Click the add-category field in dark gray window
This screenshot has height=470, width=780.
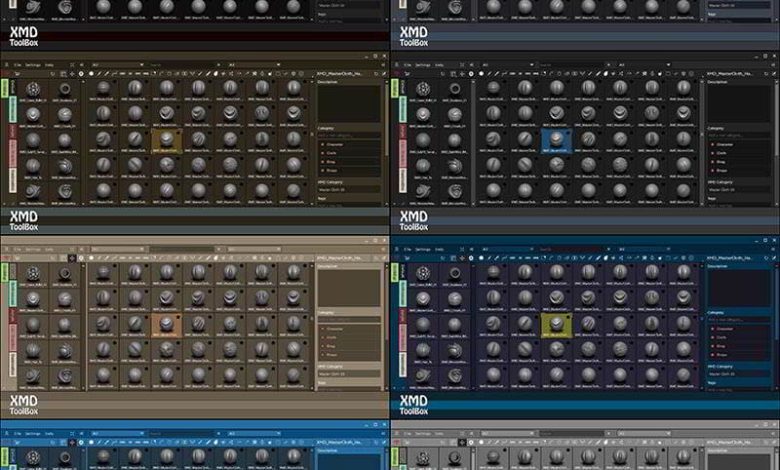[x=738, y=135]
